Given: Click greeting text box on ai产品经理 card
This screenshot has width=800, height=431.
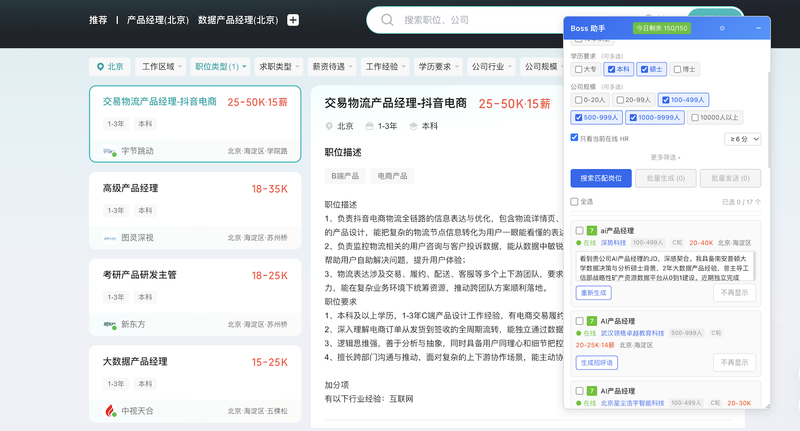Looking at the screenshot, I should point(665,266).
